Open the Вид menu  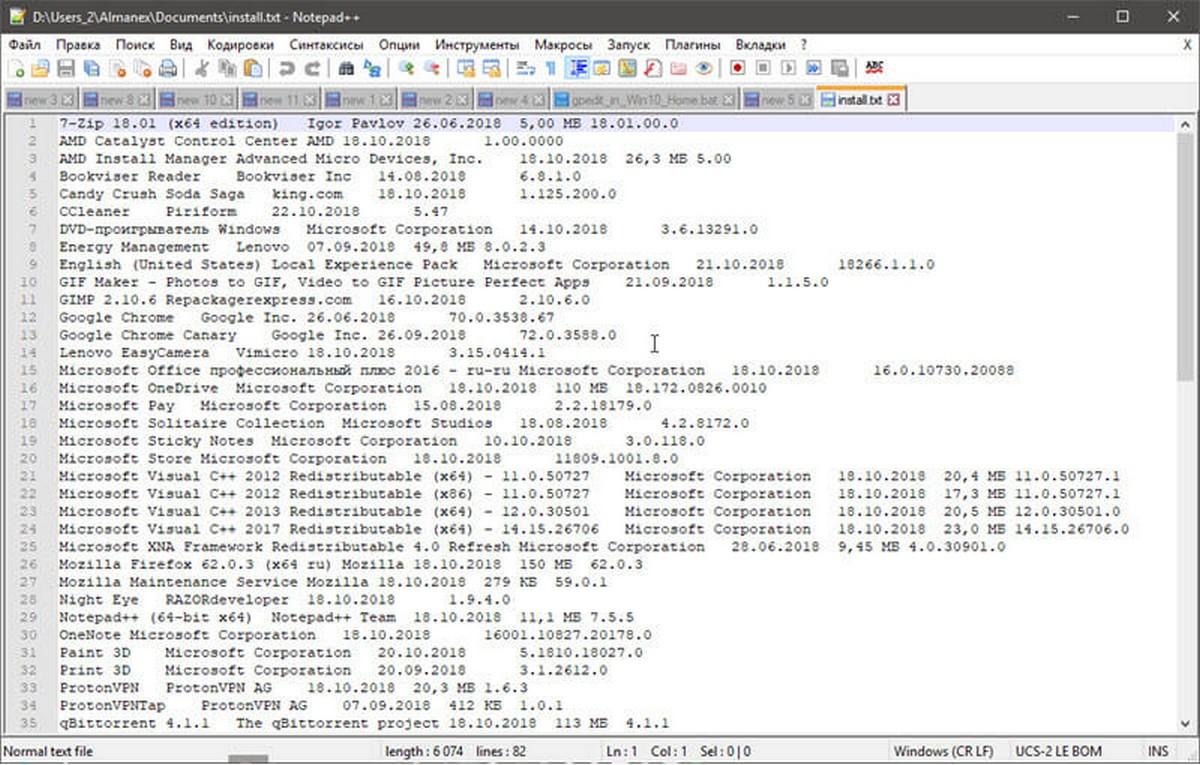181,45
